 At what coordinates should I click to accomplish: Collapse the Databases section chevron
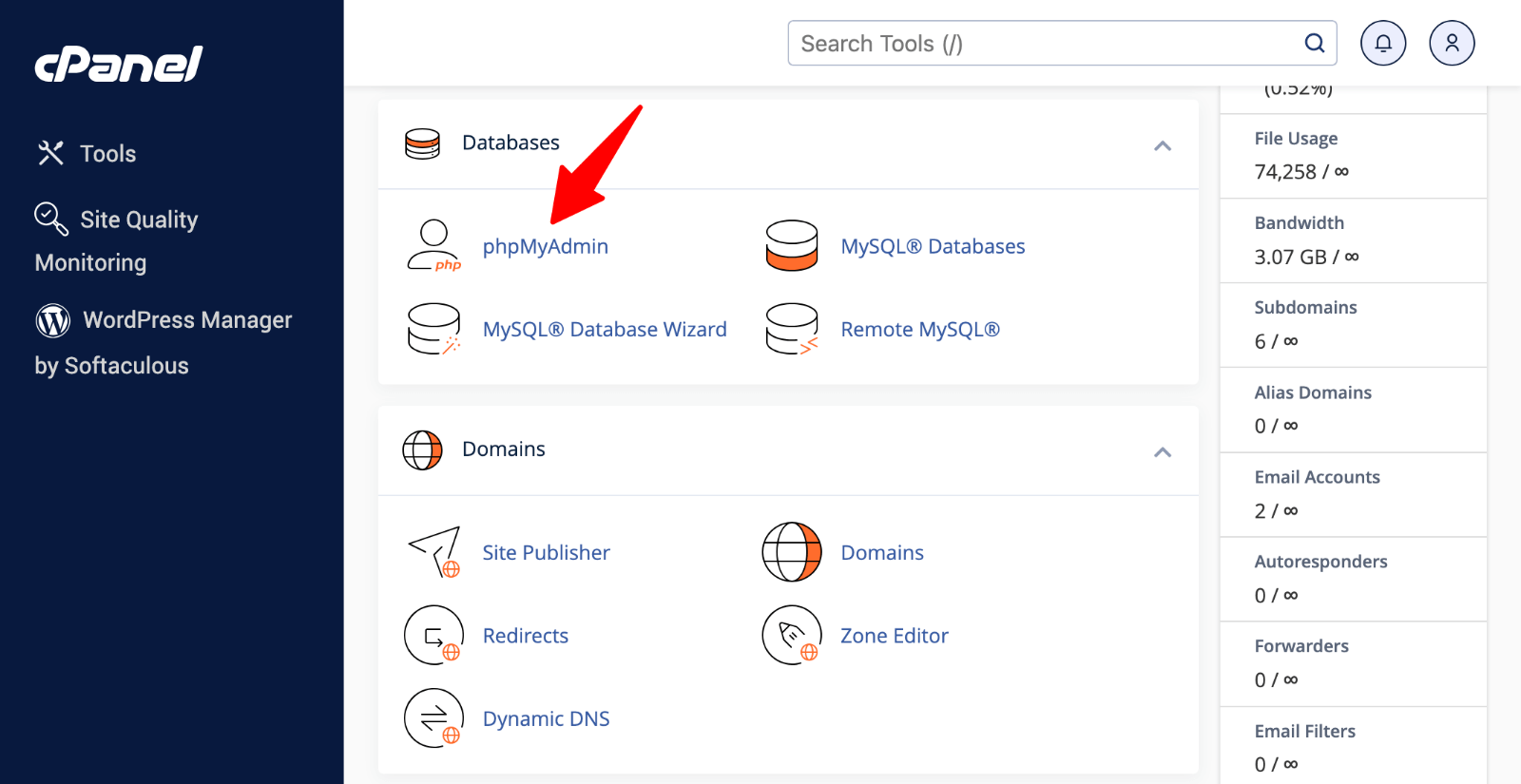point(1163,145)
